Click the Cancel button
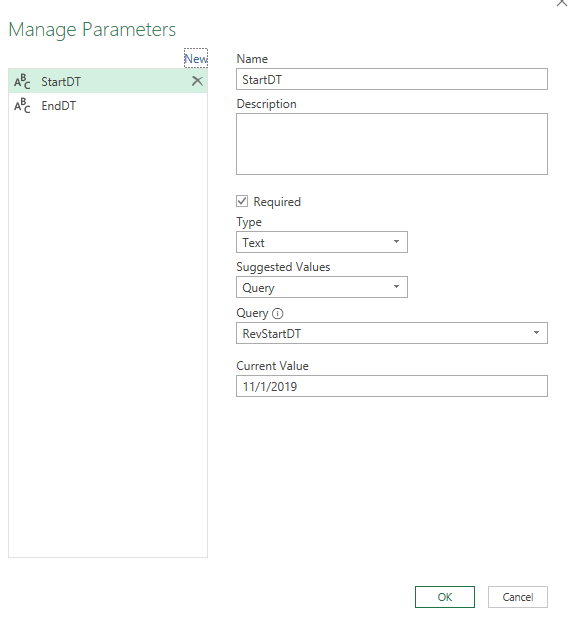The image size is (570, 634). click(517, 597)
